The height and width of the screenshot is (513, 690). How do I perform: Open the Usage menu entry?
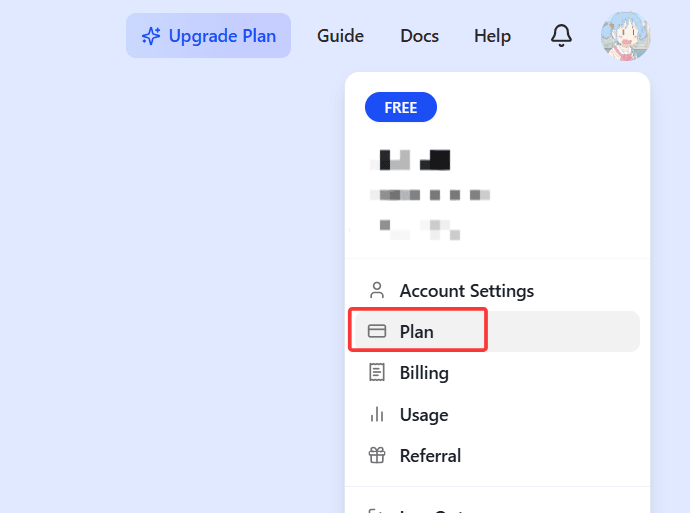[497, 414]
